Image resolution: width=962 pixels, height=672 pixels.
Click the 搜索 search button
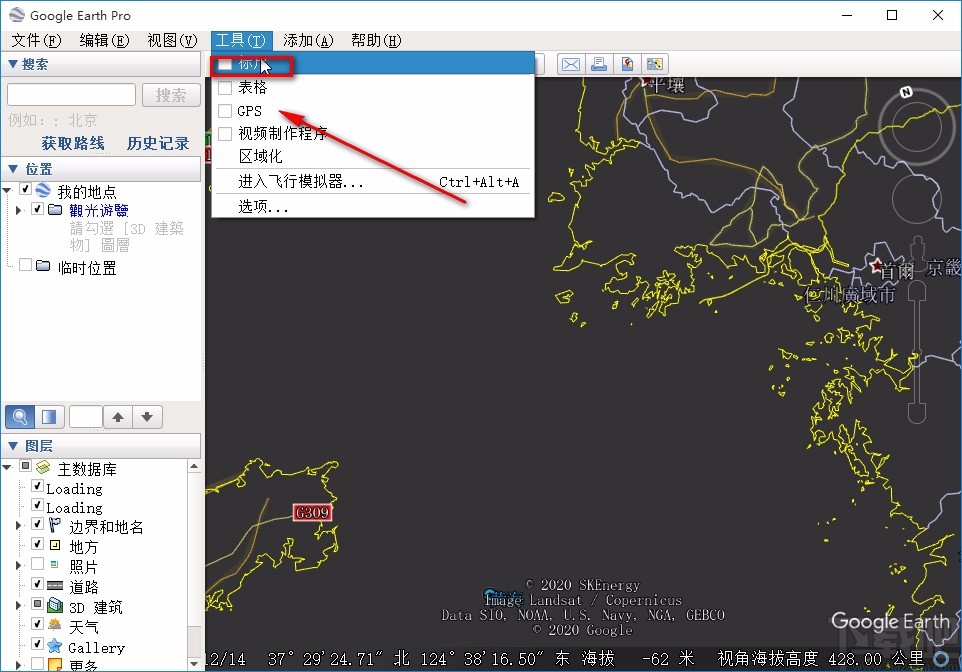click(x=171, y=95)
